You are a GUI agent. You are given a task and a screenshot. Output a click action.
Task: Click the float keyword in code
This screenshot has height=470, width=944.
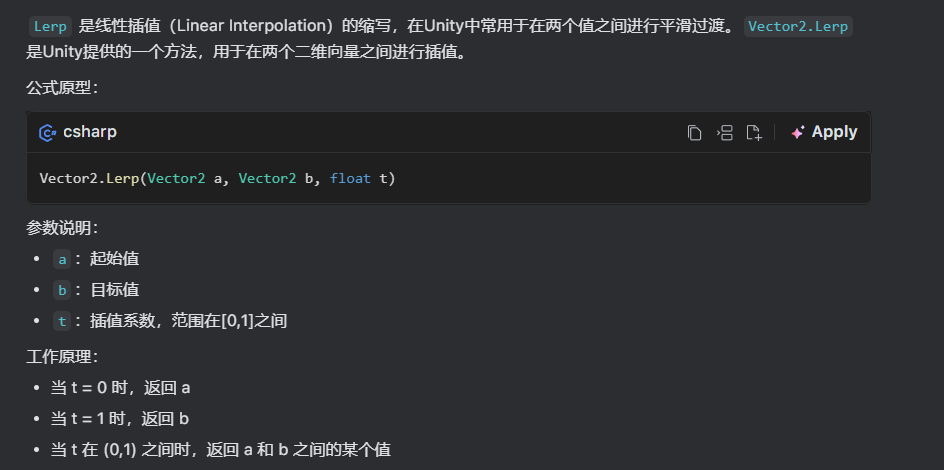pyautogui.click(x=350, y=179)
